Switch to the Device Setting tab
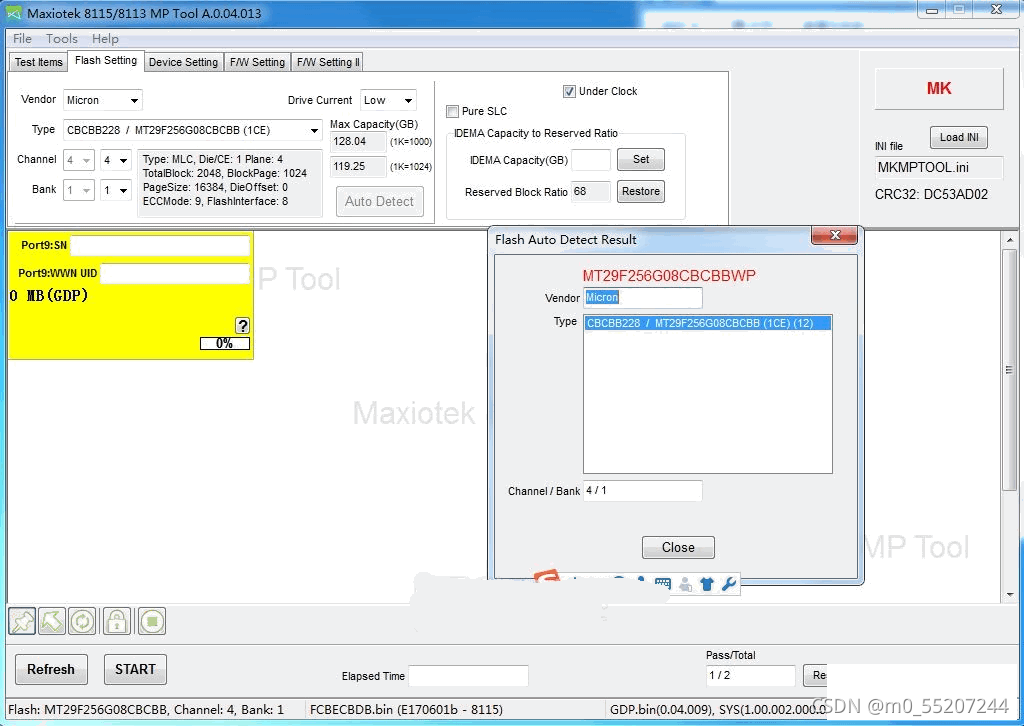This screenshot has width=1024, height=726. pos(184,62)
